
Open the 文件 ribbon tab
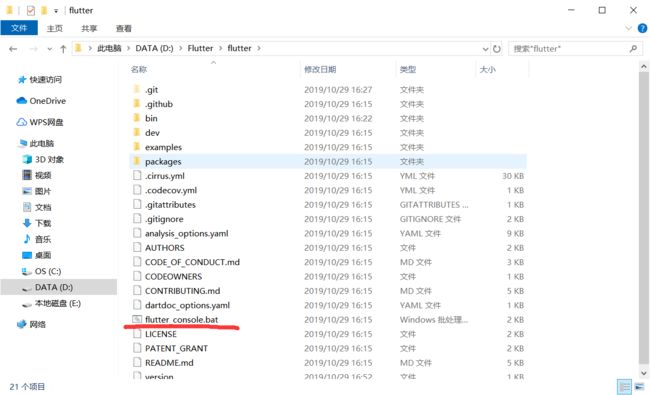(19, 28)
